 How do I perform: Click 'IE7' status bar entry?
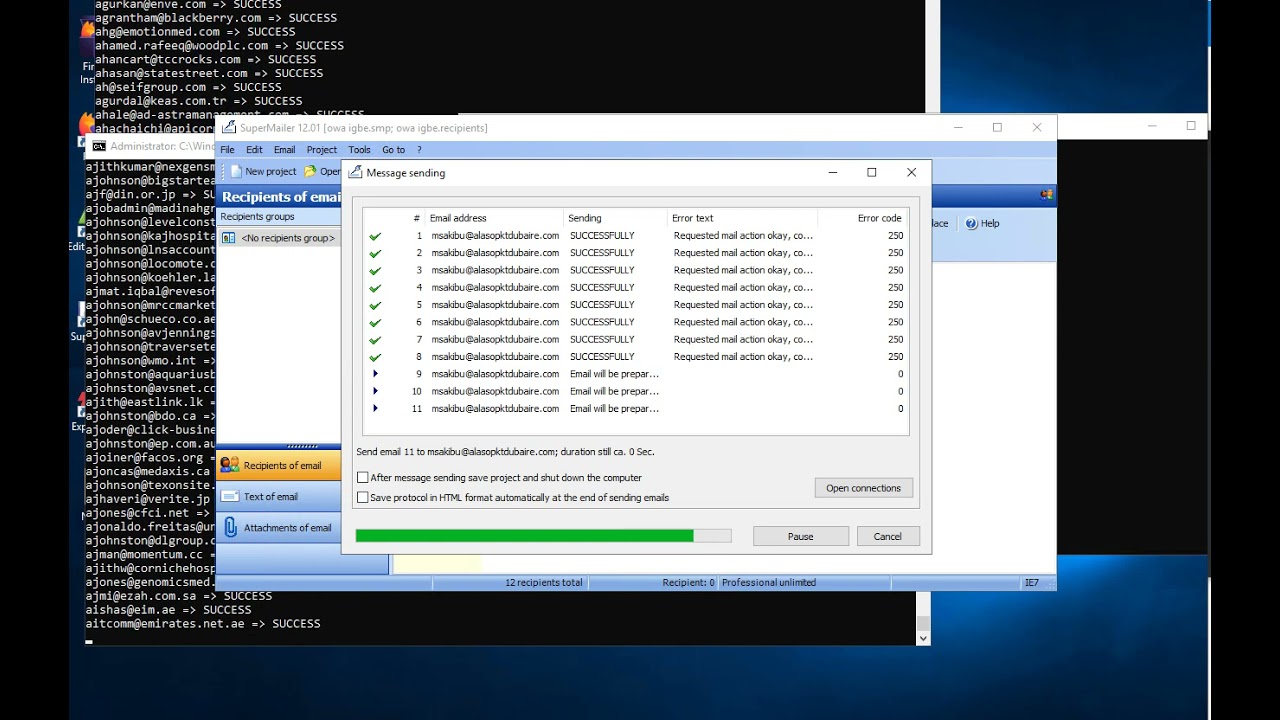[x=1031, y=582]
